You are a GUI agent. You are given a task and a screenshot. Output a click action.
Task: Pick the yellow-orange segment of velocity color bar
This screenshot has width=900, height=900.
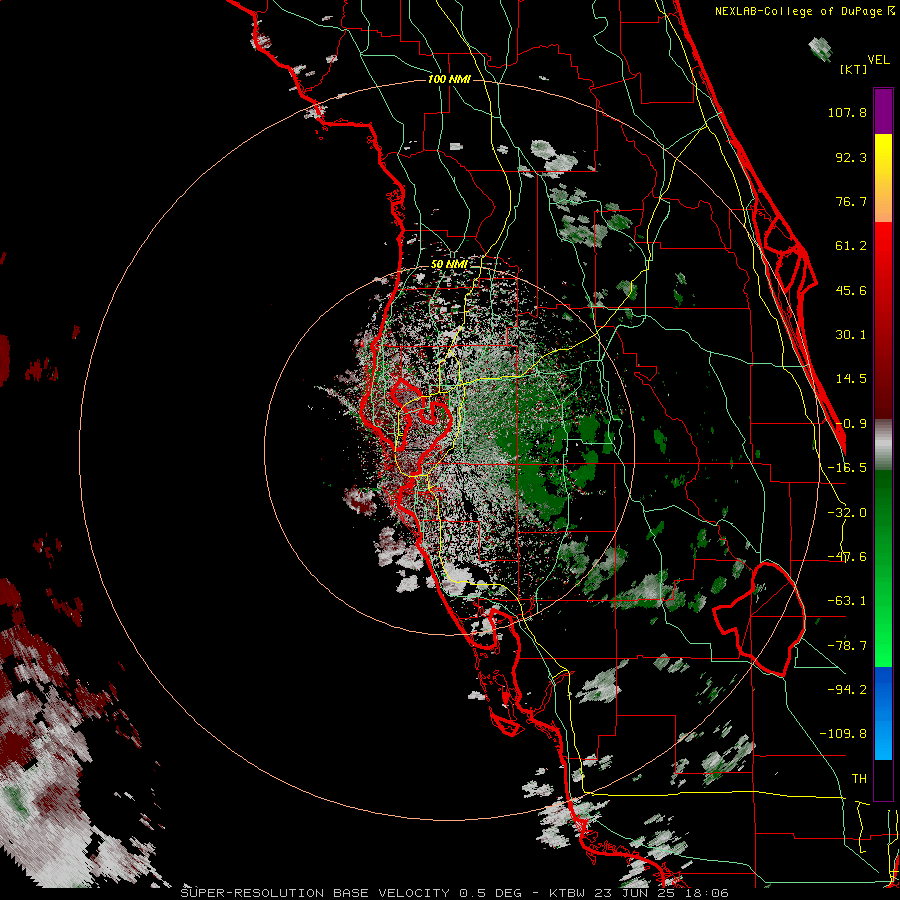(883, 178)
